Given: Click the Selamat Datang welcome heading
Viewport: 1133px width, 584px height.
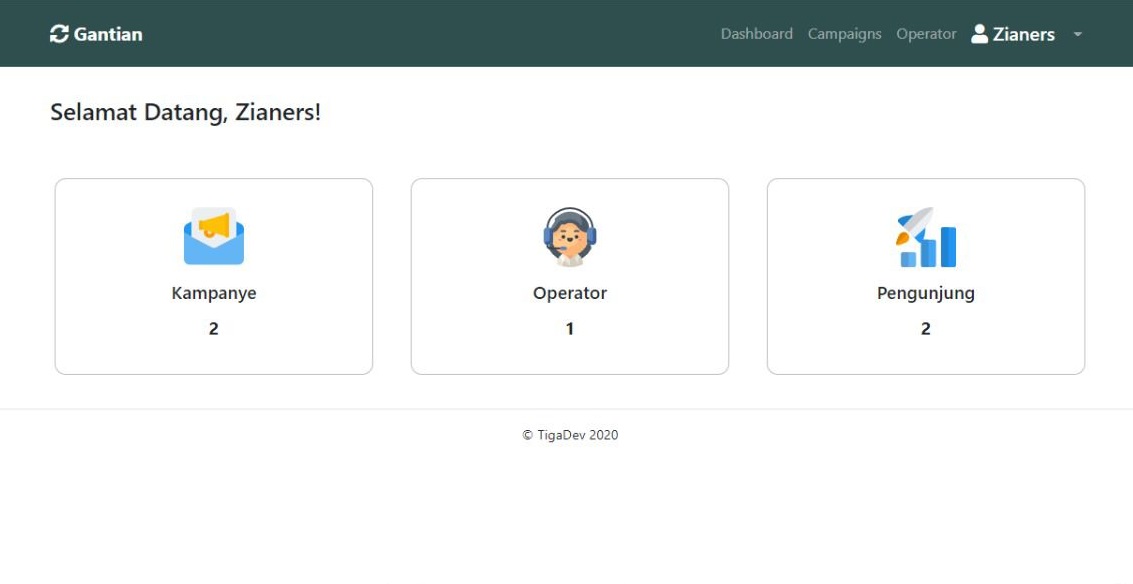Looking at the screenshot, I should [x=186, y=112].
